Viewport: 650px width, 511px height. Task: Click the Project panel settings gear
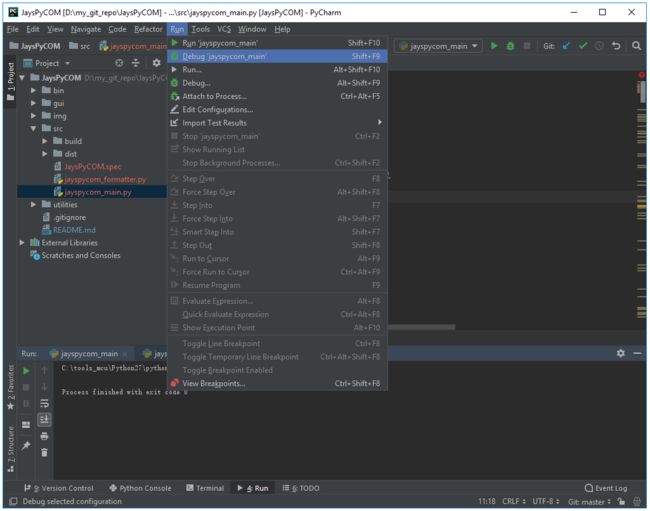click(x=156, y=63)
